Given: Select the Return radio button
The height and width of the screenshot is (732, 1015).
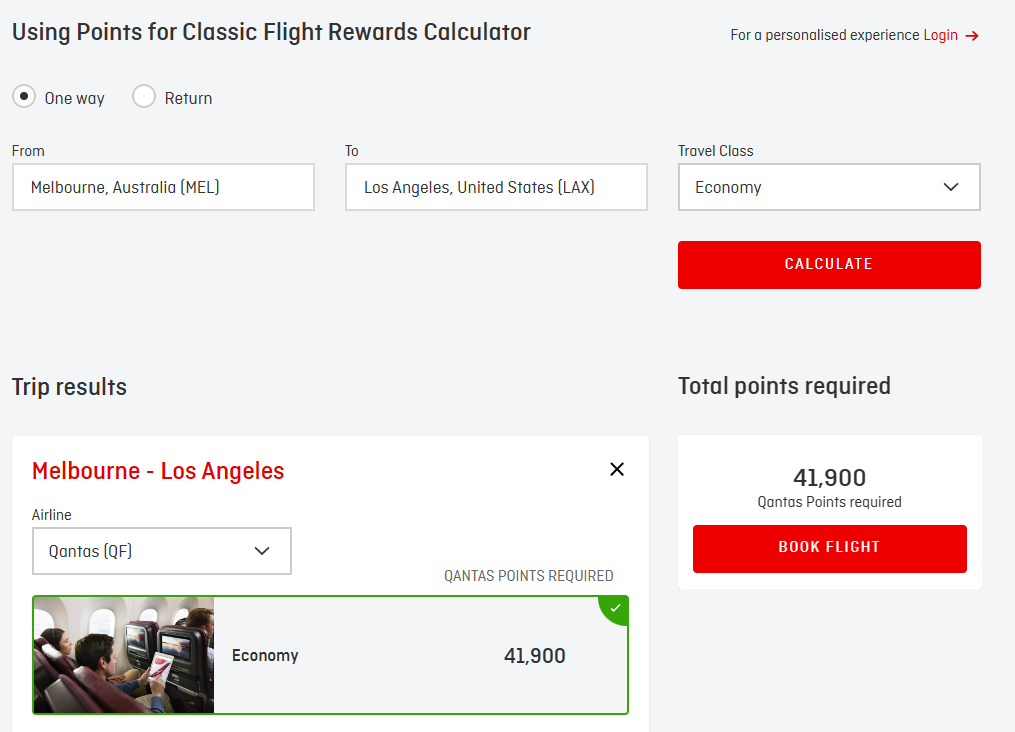Looking at the screenshot, I should click(x=143, y=96).
